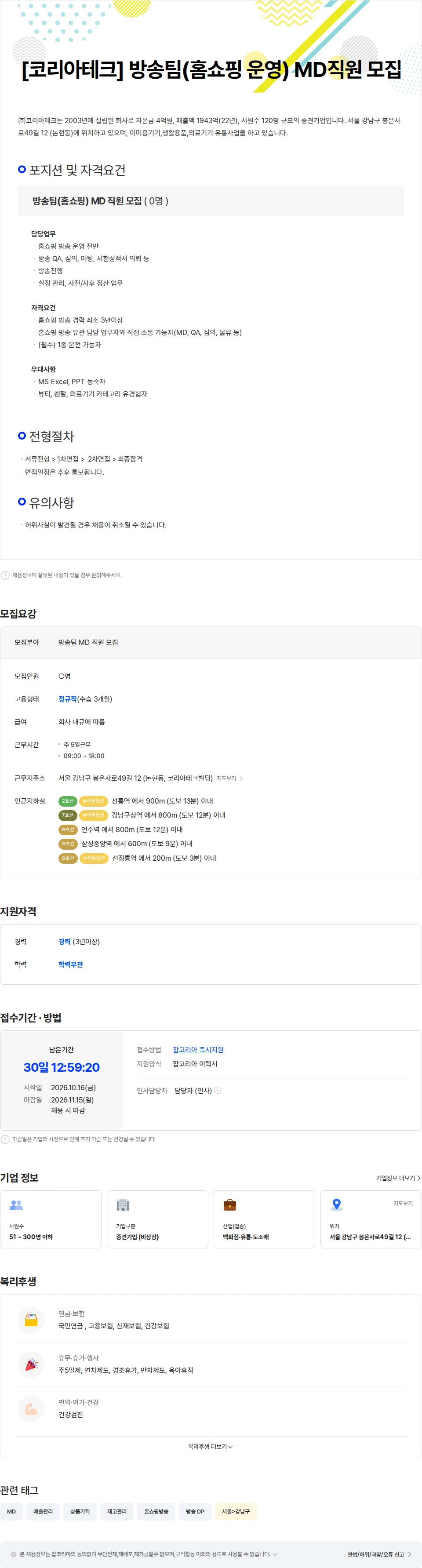Click the 9호선 badge for 삼성중앙역

tap(68, 844)
